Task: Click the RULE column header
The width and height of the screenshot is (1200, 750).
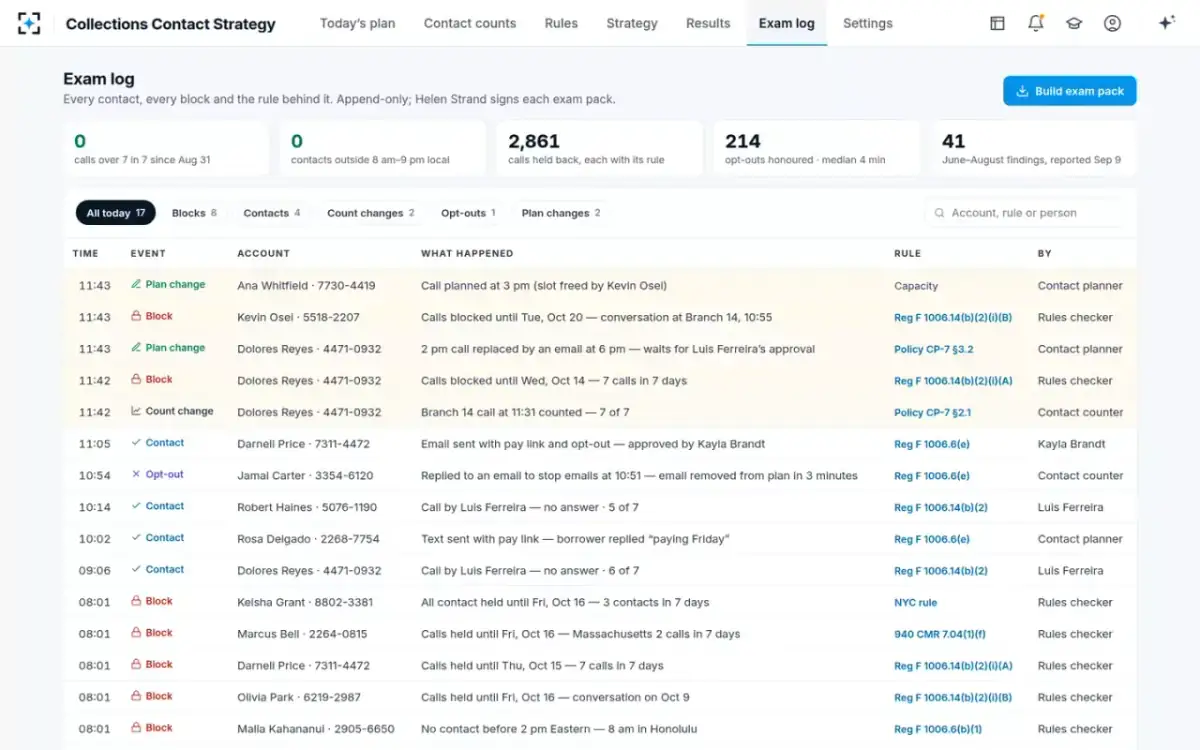Action: pos(907,254)
